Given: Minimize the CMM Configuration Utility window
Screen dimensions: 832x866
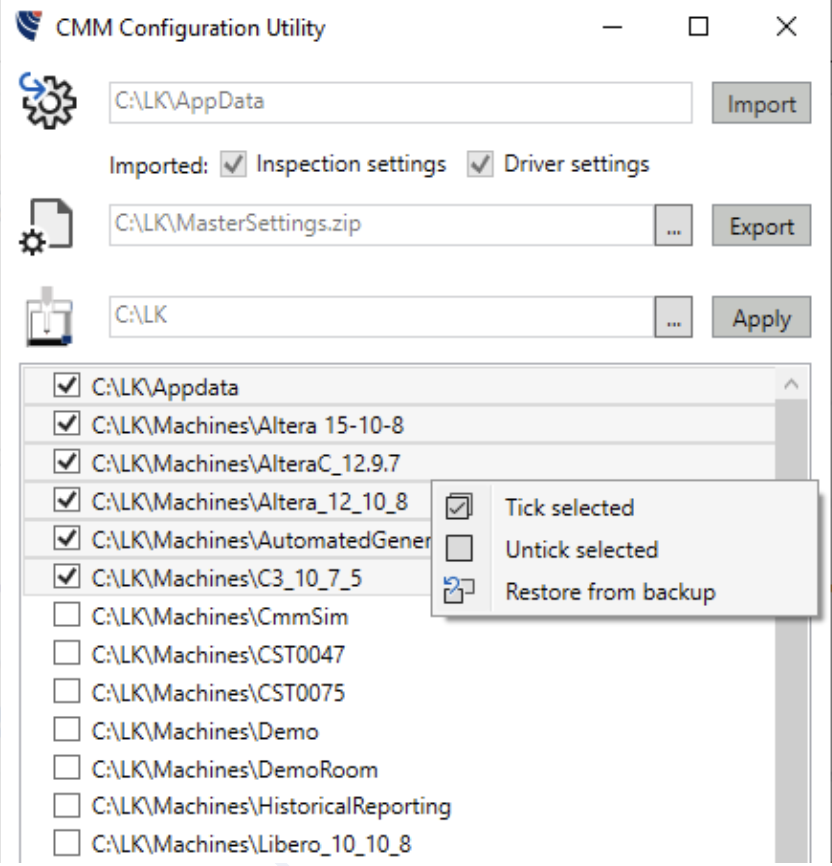Looking at the screenshot, I should pos(612,27).
